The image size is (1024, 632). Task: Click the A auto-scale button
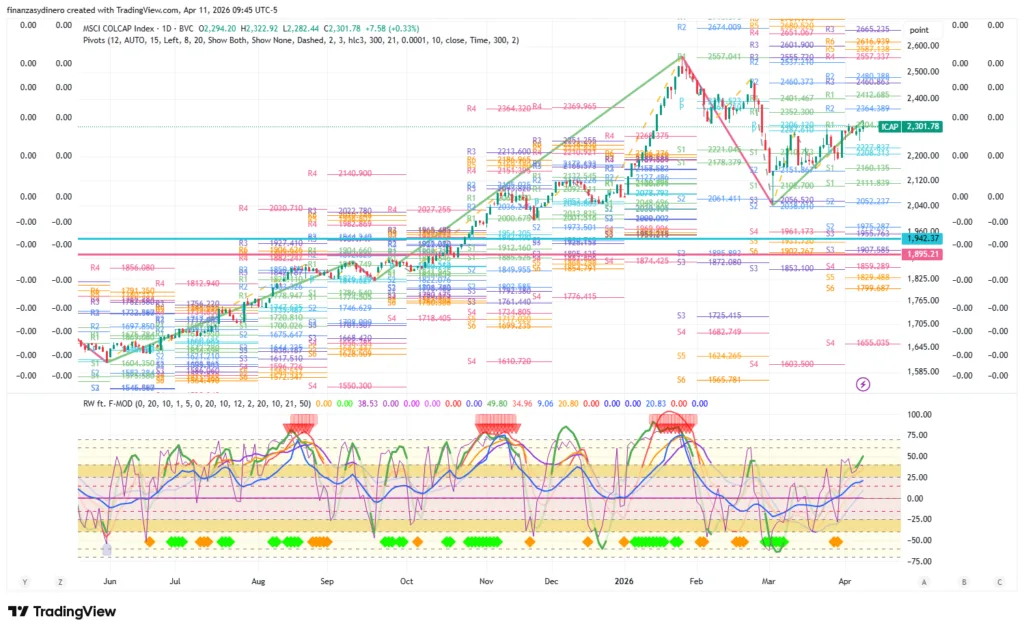pyautogui.click(x=925, y=581)
